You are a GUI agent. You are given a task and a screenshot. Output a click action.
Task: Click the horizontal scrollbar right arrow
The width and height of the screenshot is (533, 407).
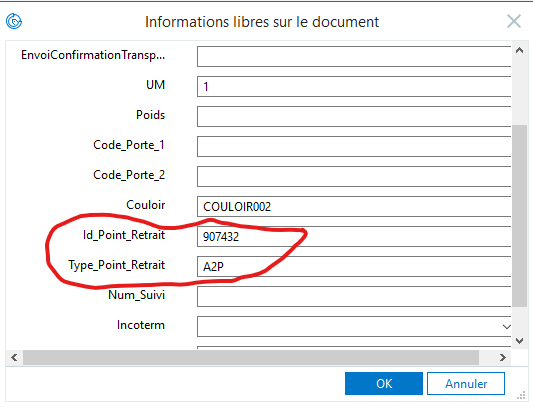[x=503, y=358]
